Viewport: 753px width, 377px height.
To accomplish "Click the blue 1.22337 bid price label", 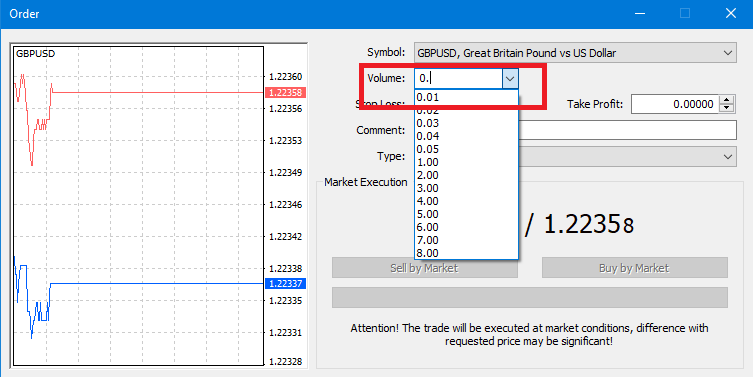I will point(285,284).
